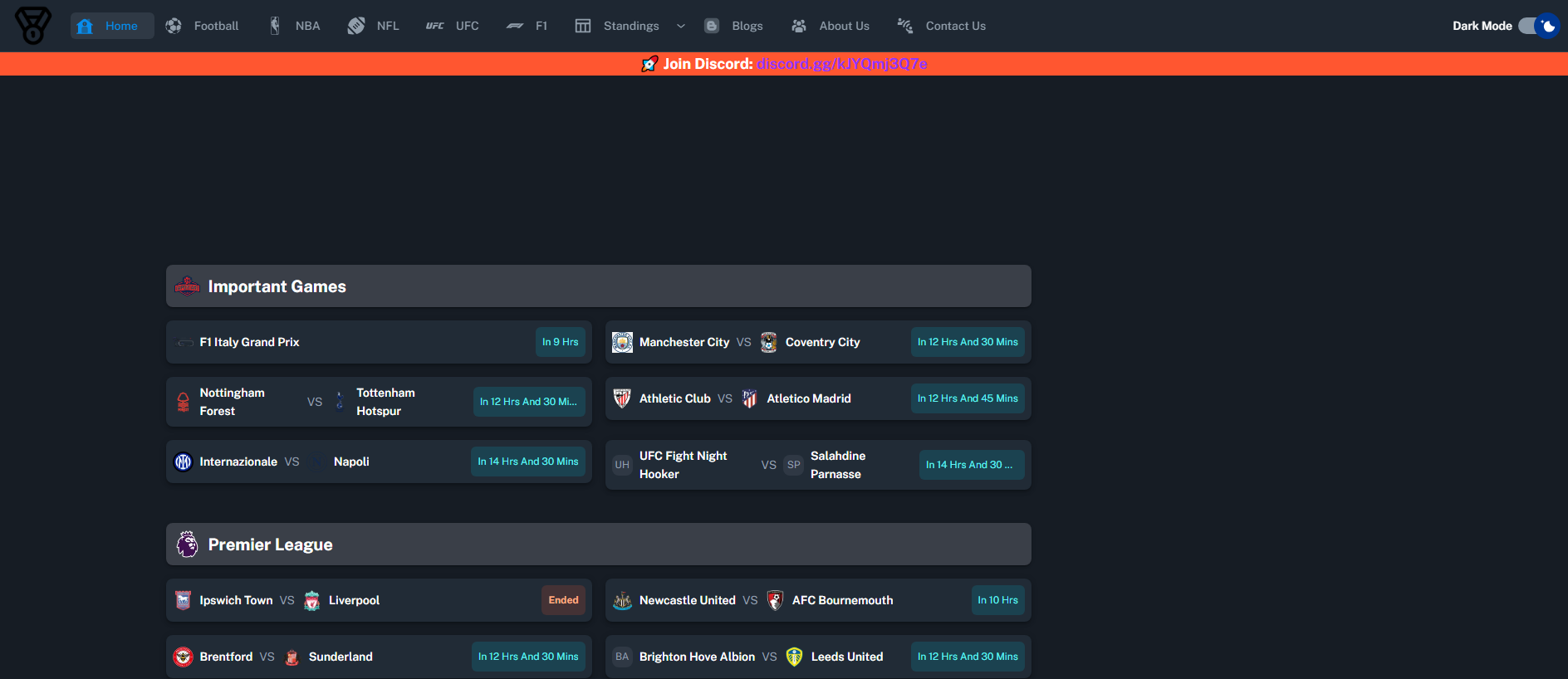
Task: Click In 9 Hrs badge for F1
Action: pyautogui.click(x=561, y=342)
